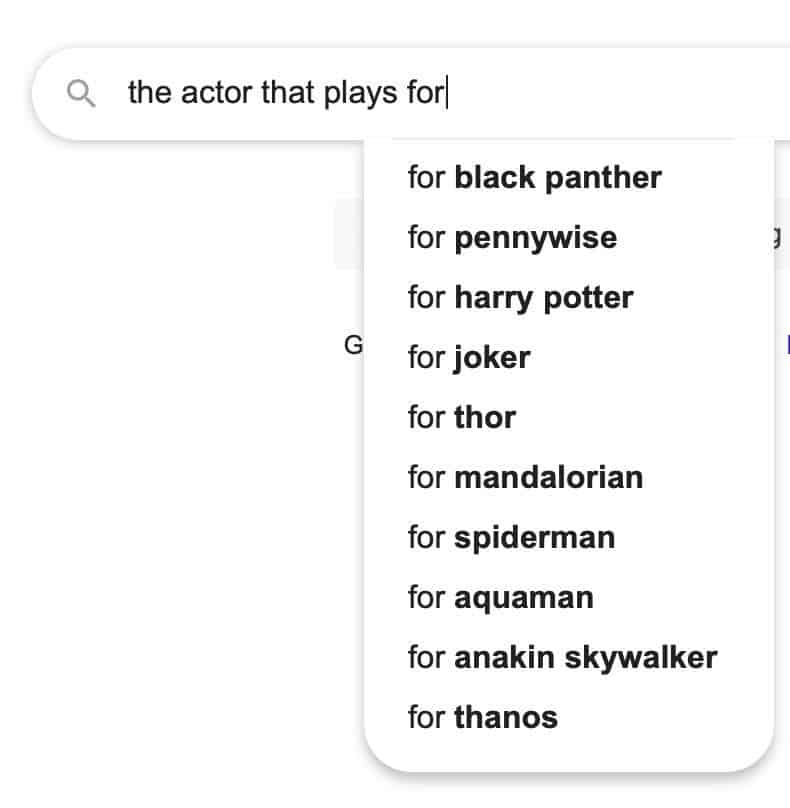The width and height of the screenshot is (790, 808).
Task: Pick the "for harry potter" suggestion
Action: point(520,298)
